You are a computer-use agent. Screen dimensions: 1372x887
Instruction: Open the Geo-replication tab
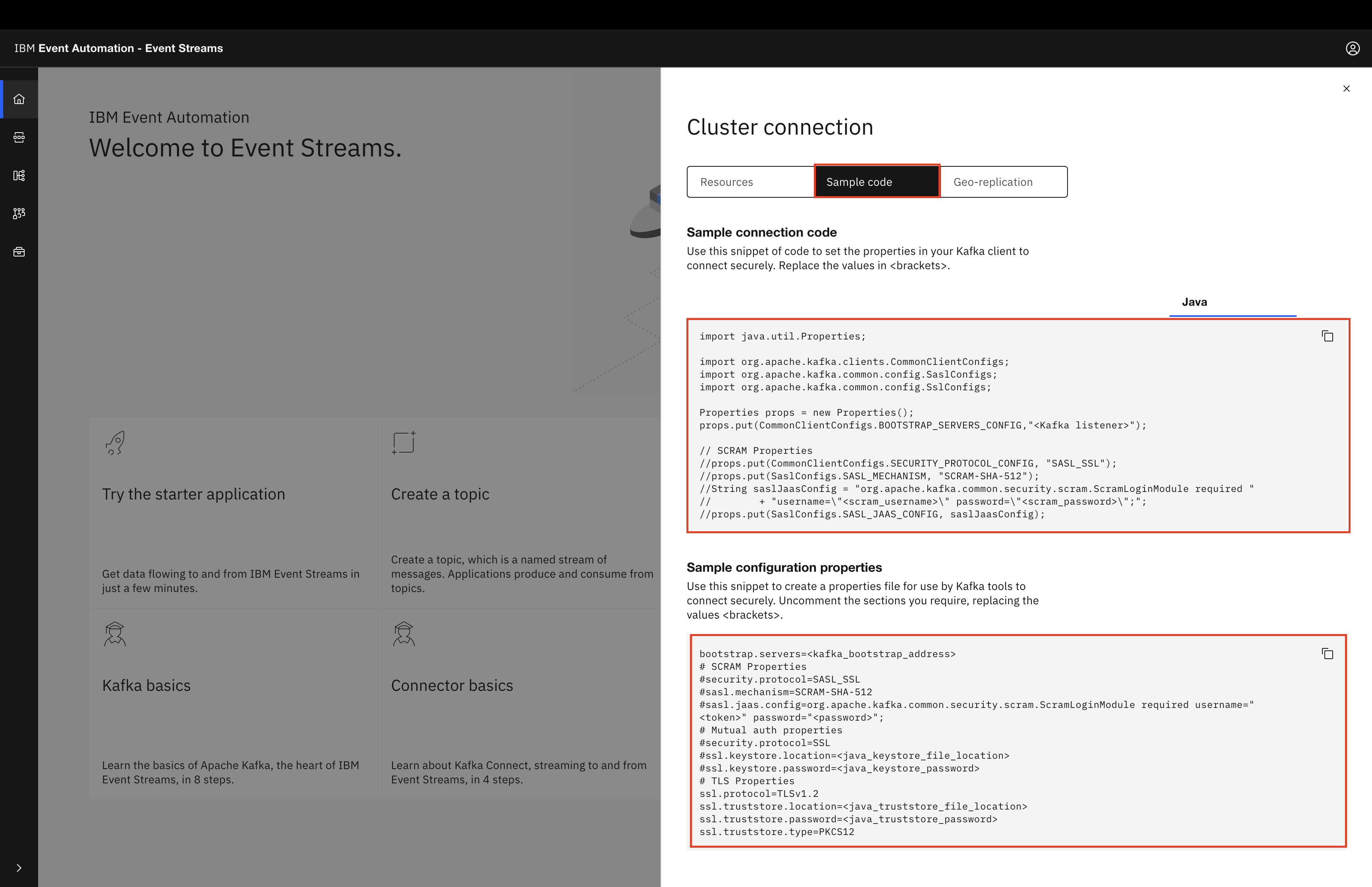pos(1004,182)
